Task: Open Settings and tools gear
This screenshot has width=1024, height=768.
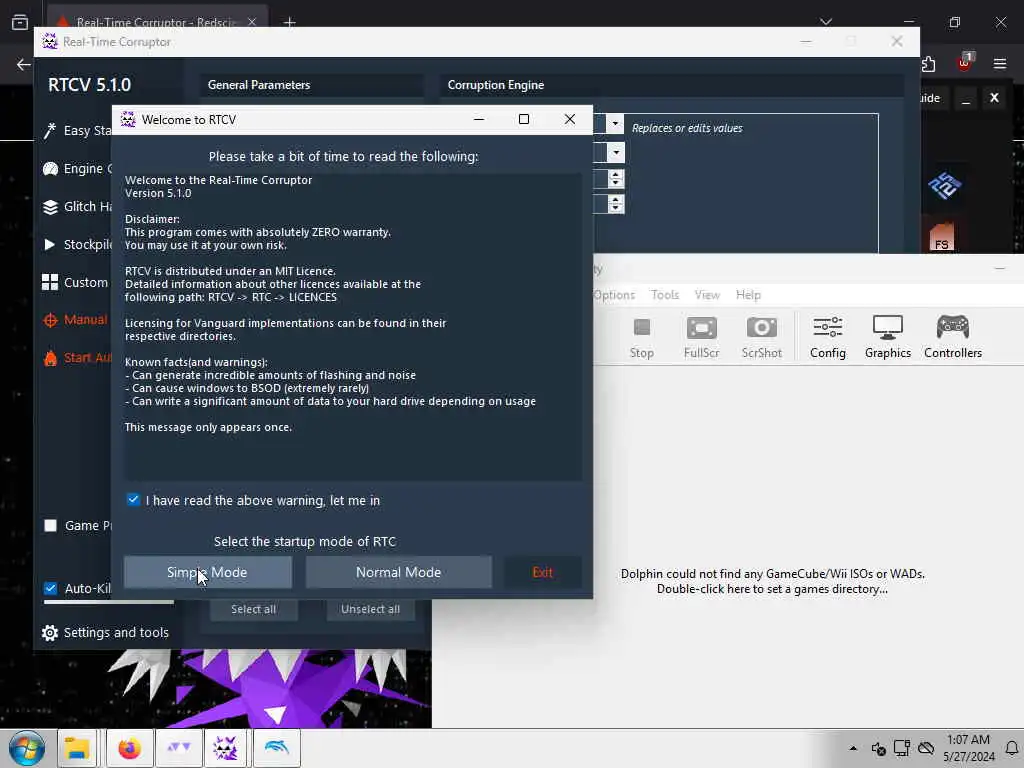Action: coord(50,632)
